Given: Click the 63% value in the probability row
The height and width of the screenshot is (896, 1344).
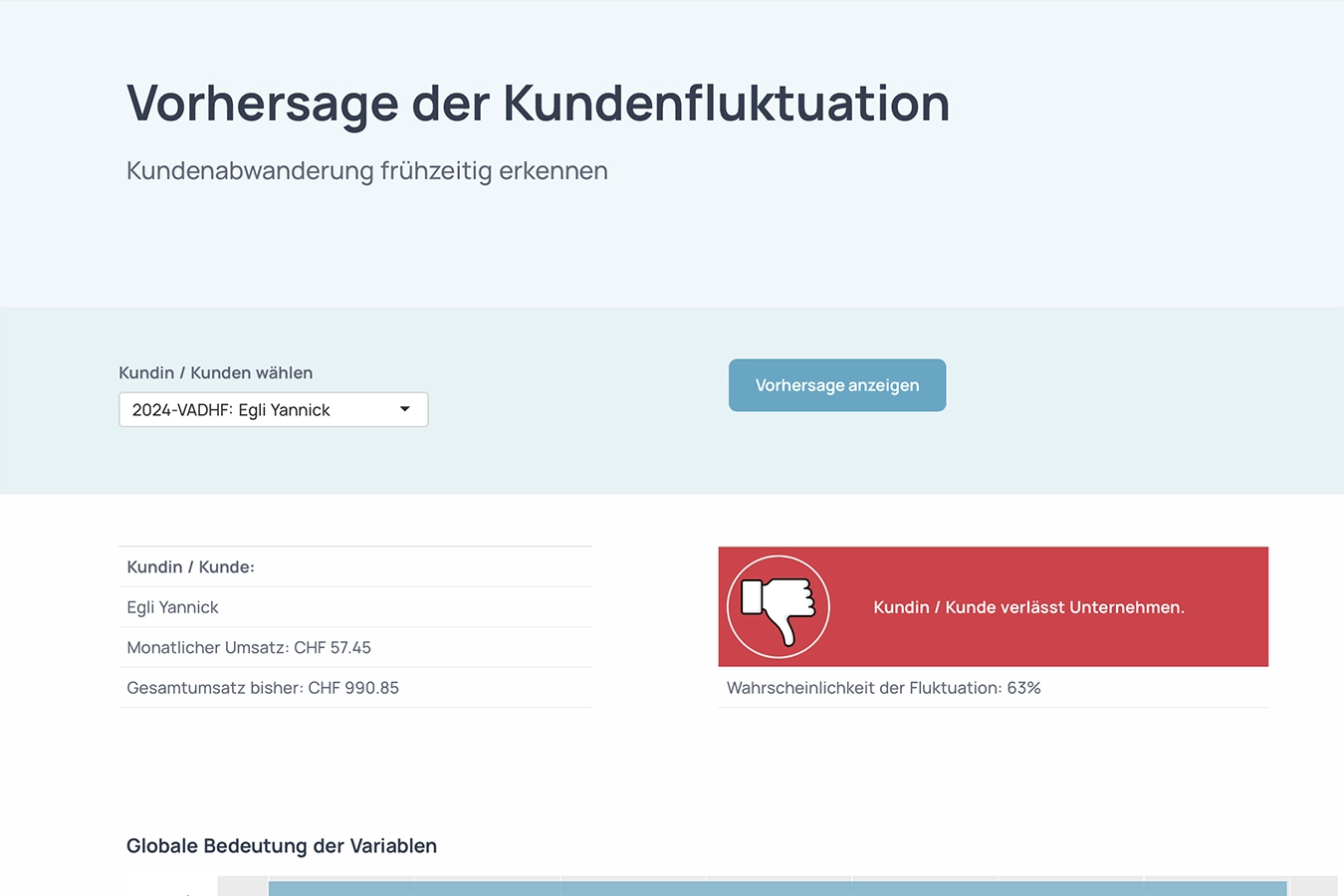Looking at the screenshot, I should click(1023, 688).
